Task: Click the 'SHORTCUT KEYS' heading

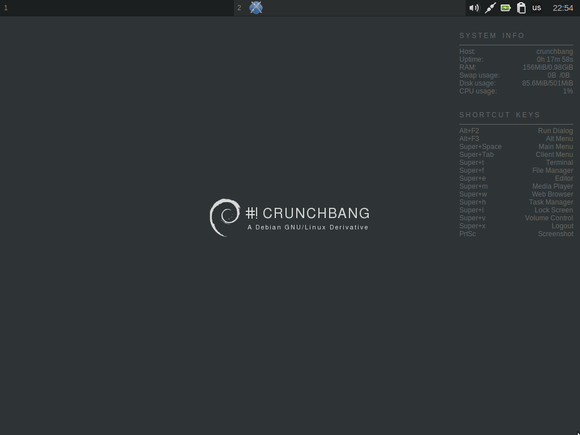Action: pos(500,115)
